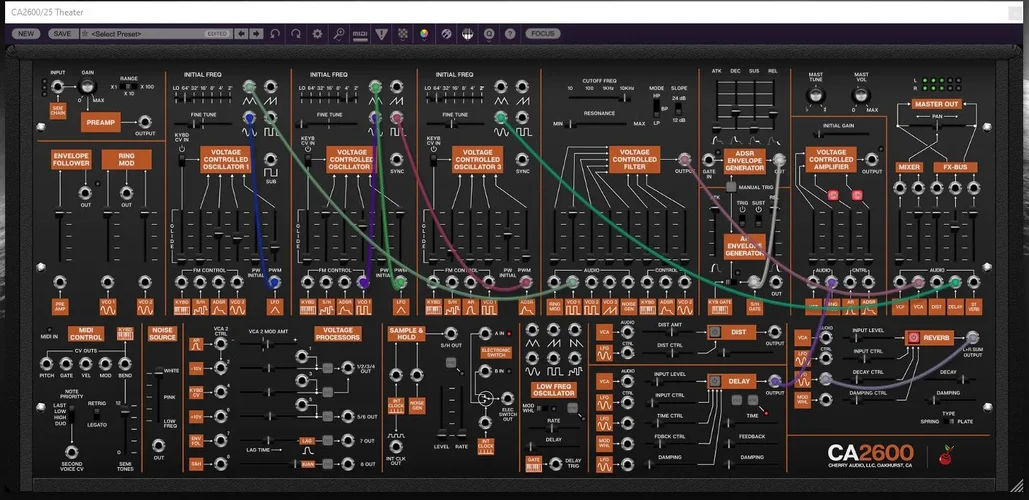The height and width of the screenshot is (500, 1029).
Task: Click the Redo arrow in the toolbar
Action: pos(296,34)
